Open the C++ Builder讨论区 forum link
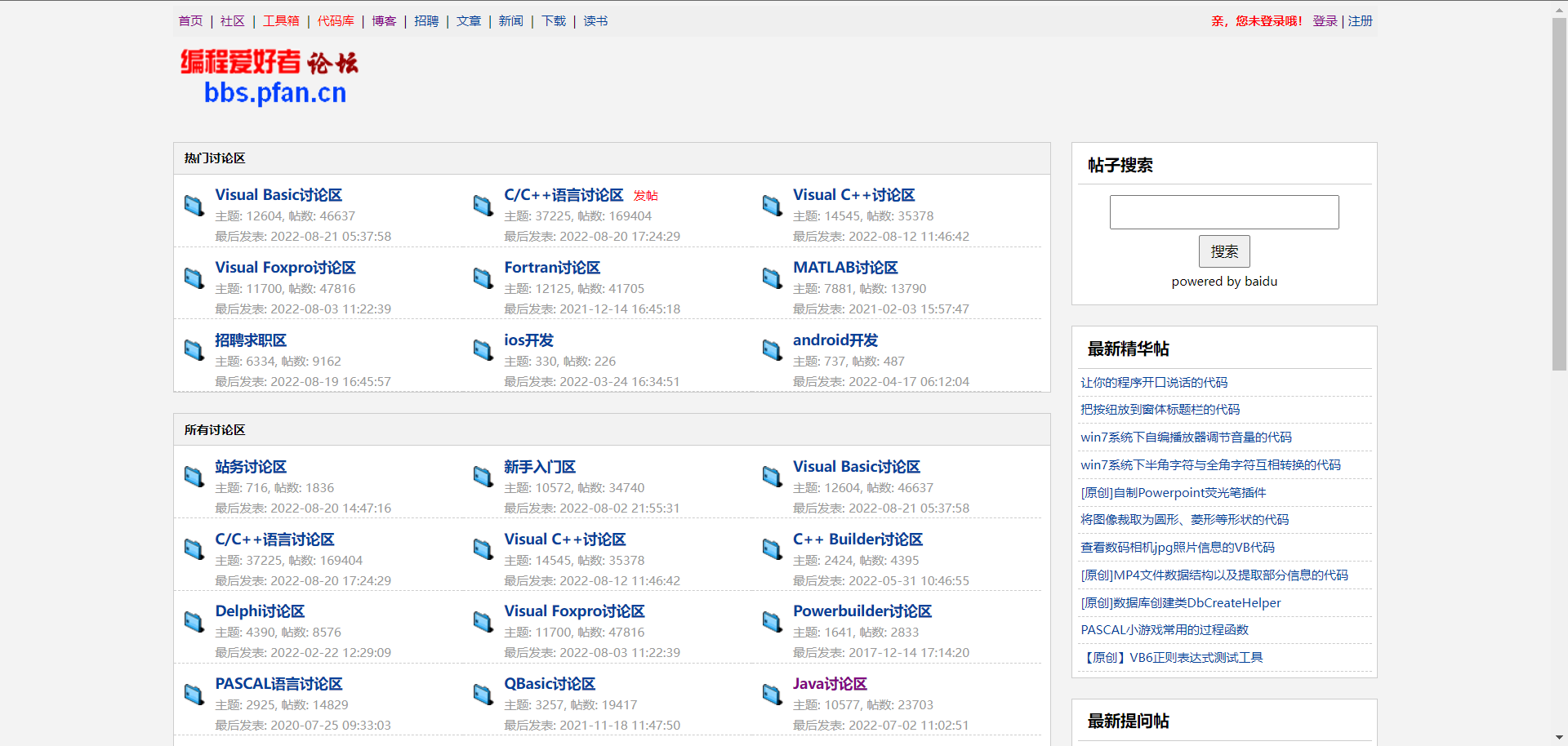The image size is (1568, 746). pos(857,540)
